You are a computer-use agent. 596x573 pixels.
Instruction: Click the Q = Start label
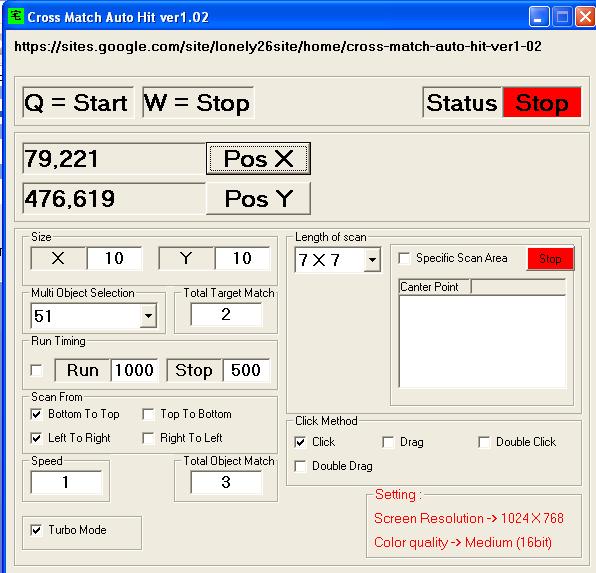click(78, 103)
